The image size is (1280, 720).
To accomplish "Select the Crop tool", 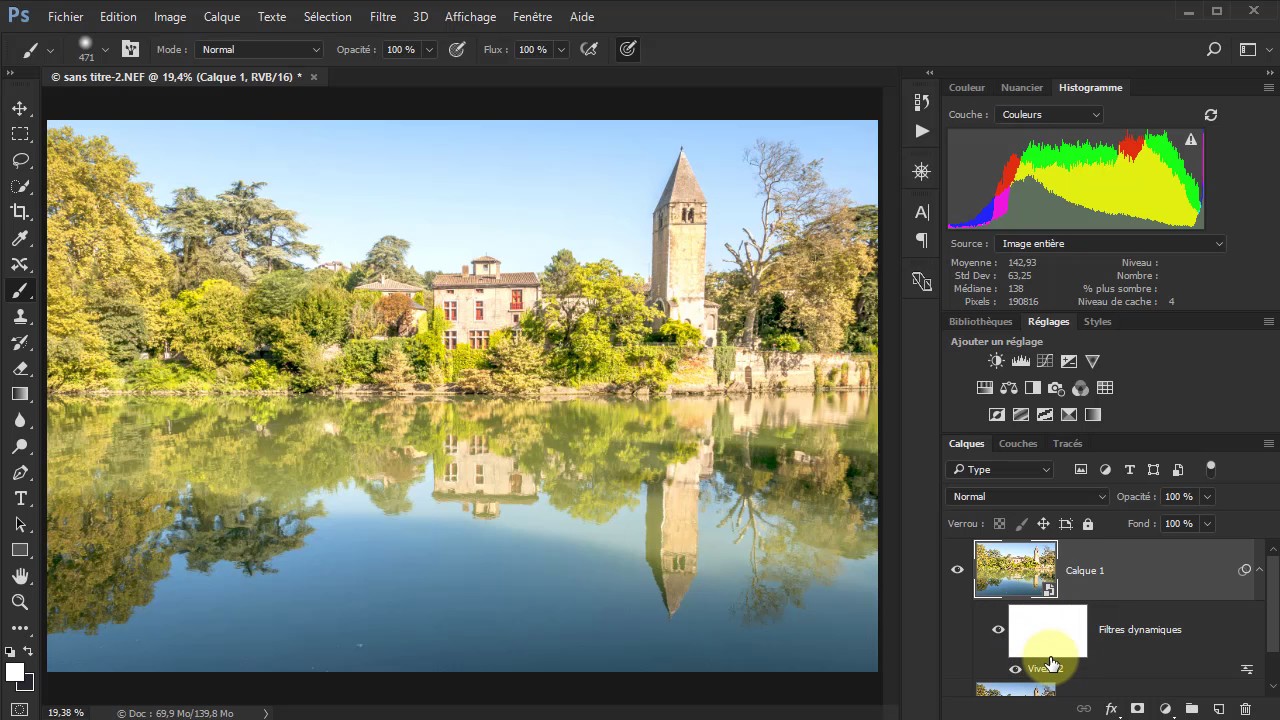I will pyautogui.click(x=20, y=212).
